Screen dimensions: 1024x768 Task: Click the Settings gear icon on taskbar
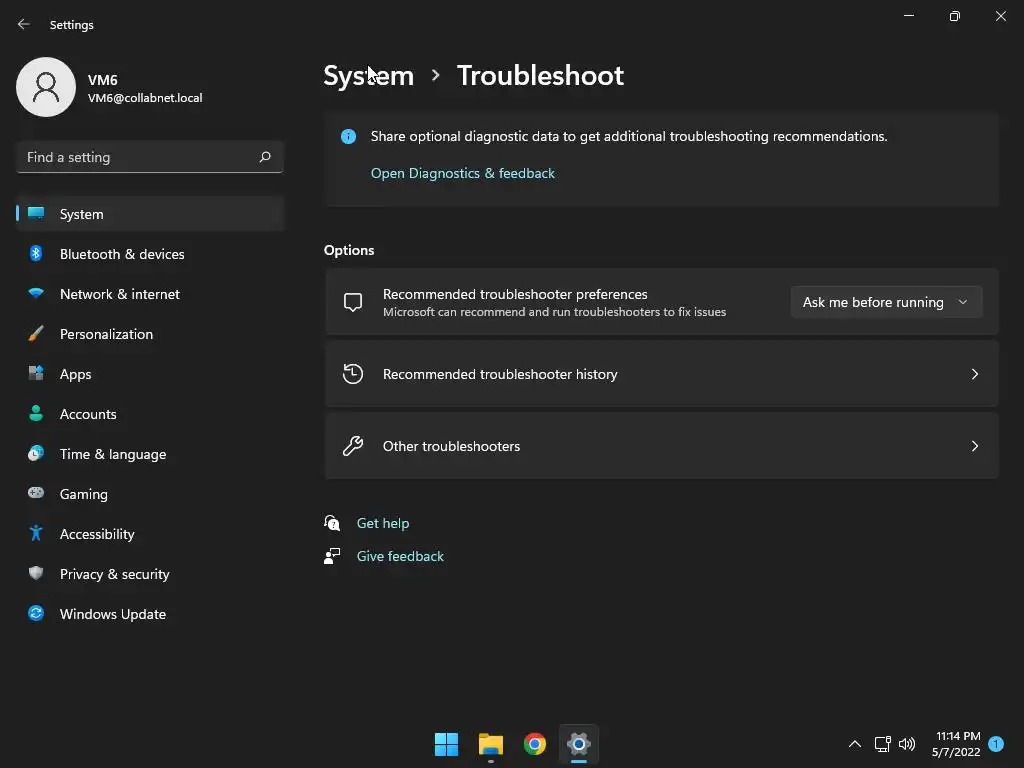tap(579, 744)
